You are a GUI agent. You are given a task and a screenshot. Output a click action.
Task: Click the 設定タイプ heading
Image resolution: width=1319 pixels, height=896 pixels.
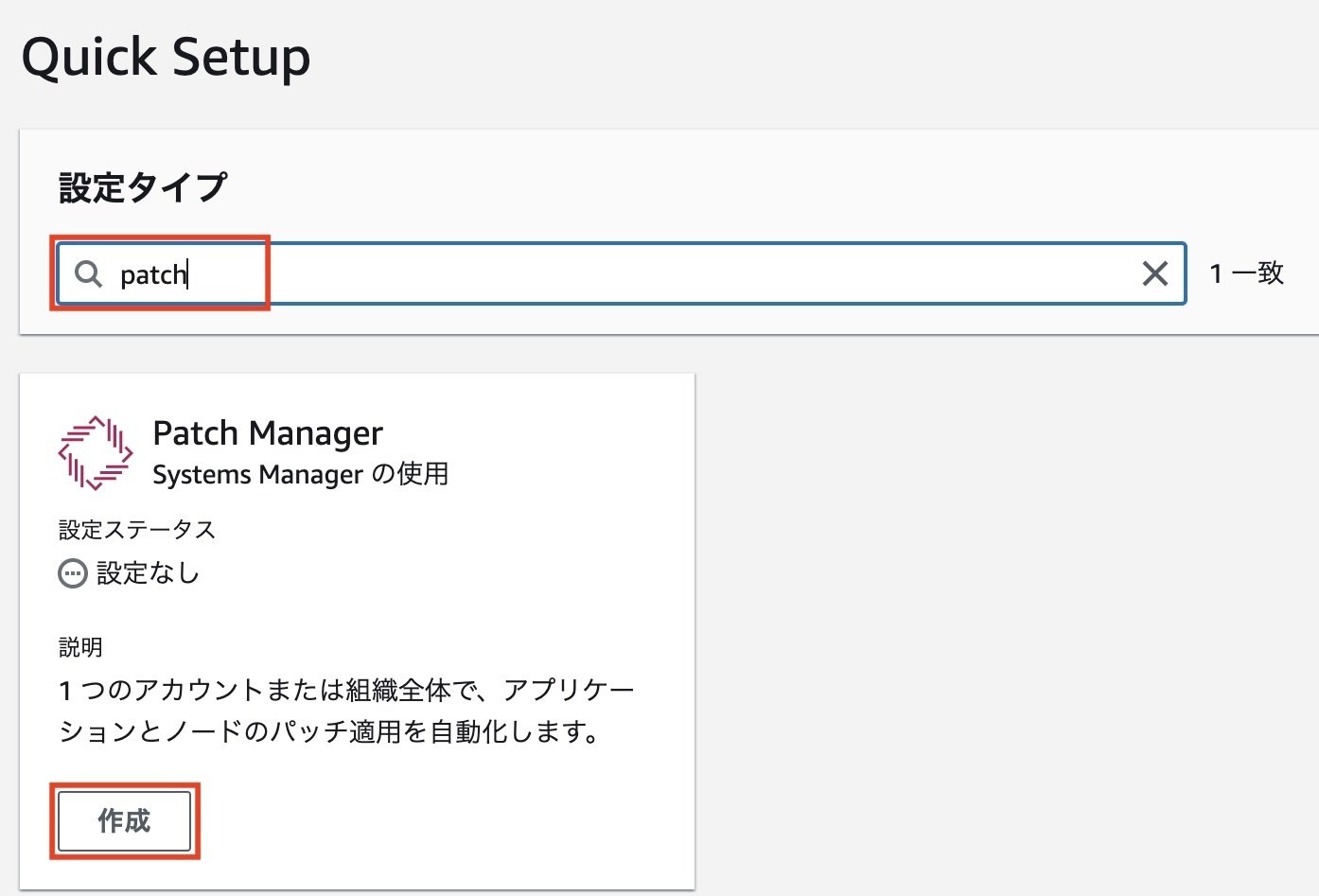tap(143, 186)
